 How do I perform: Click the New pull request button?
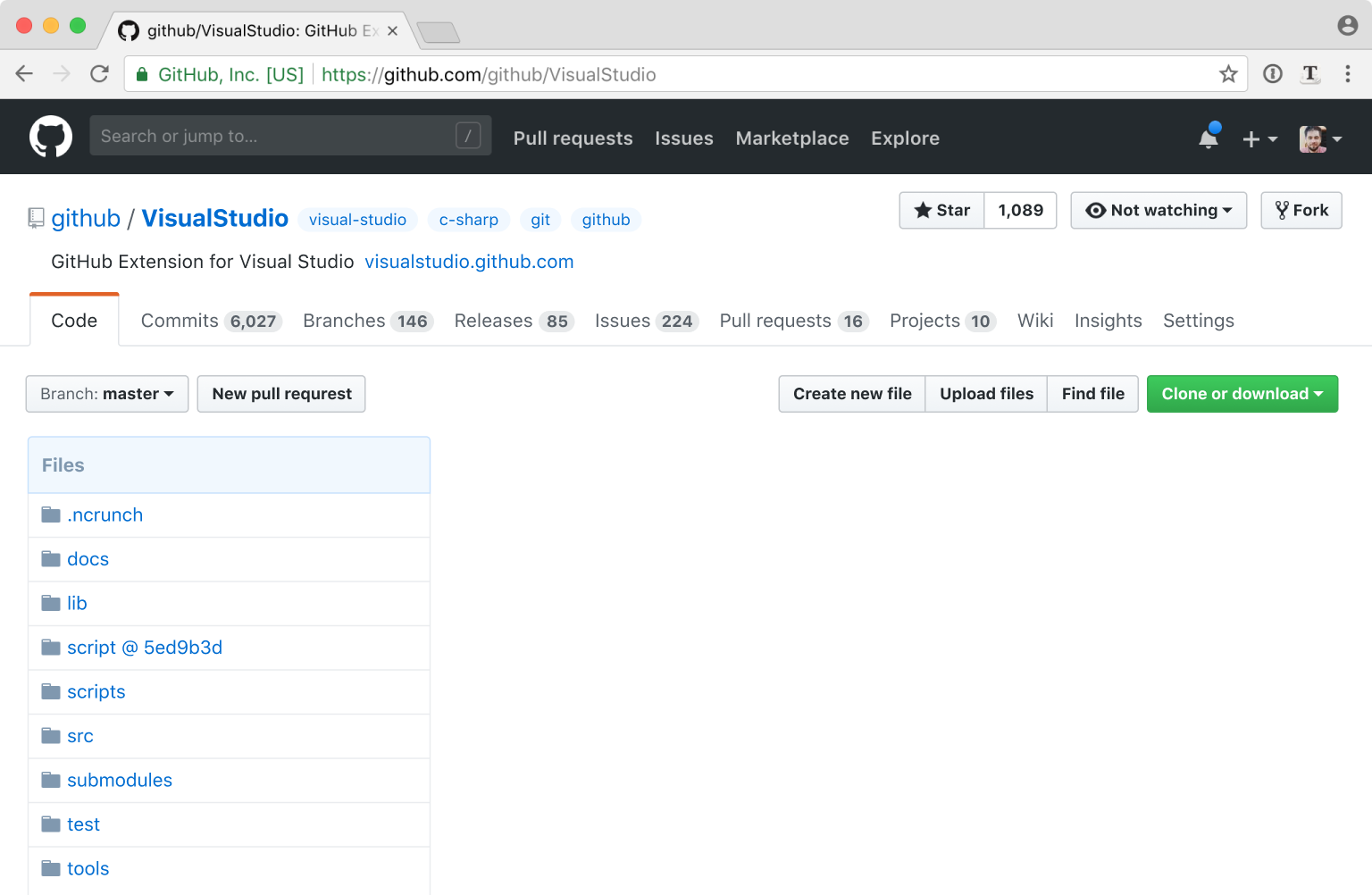click(280, 393)
